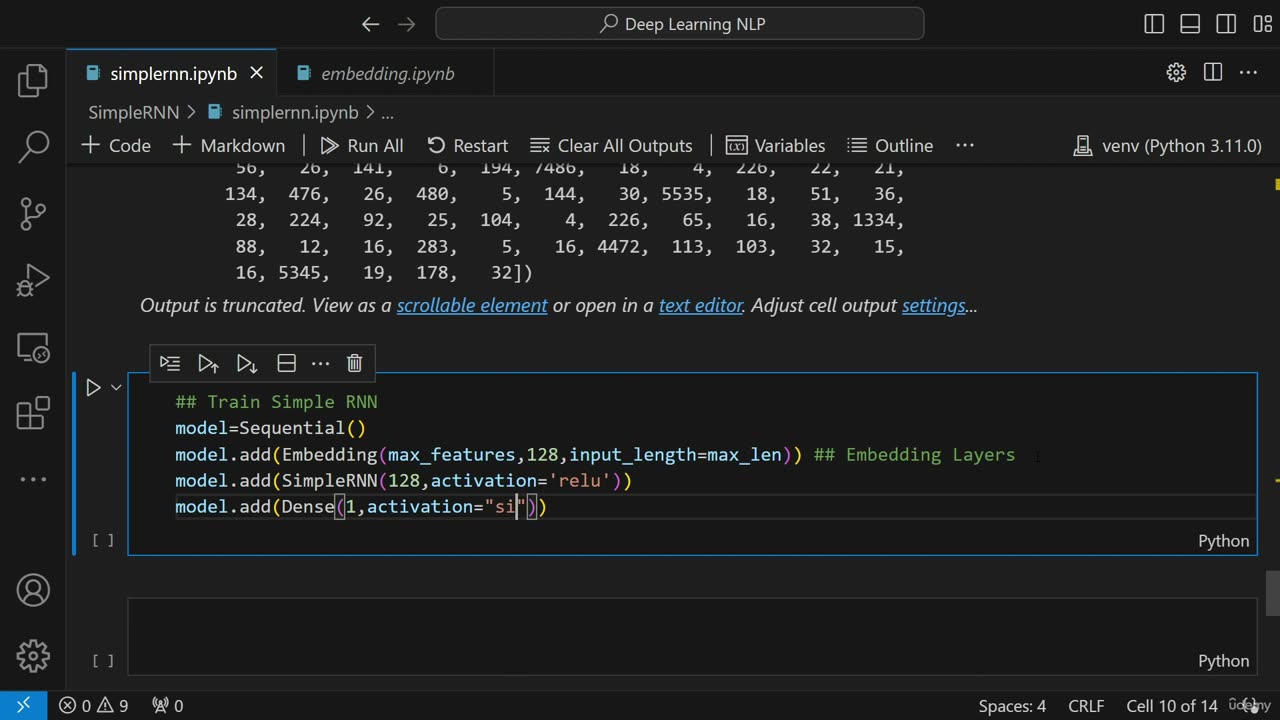Add a new Code cell
The width and height of the screenshot is (1280, 720).
coord(116,145)
